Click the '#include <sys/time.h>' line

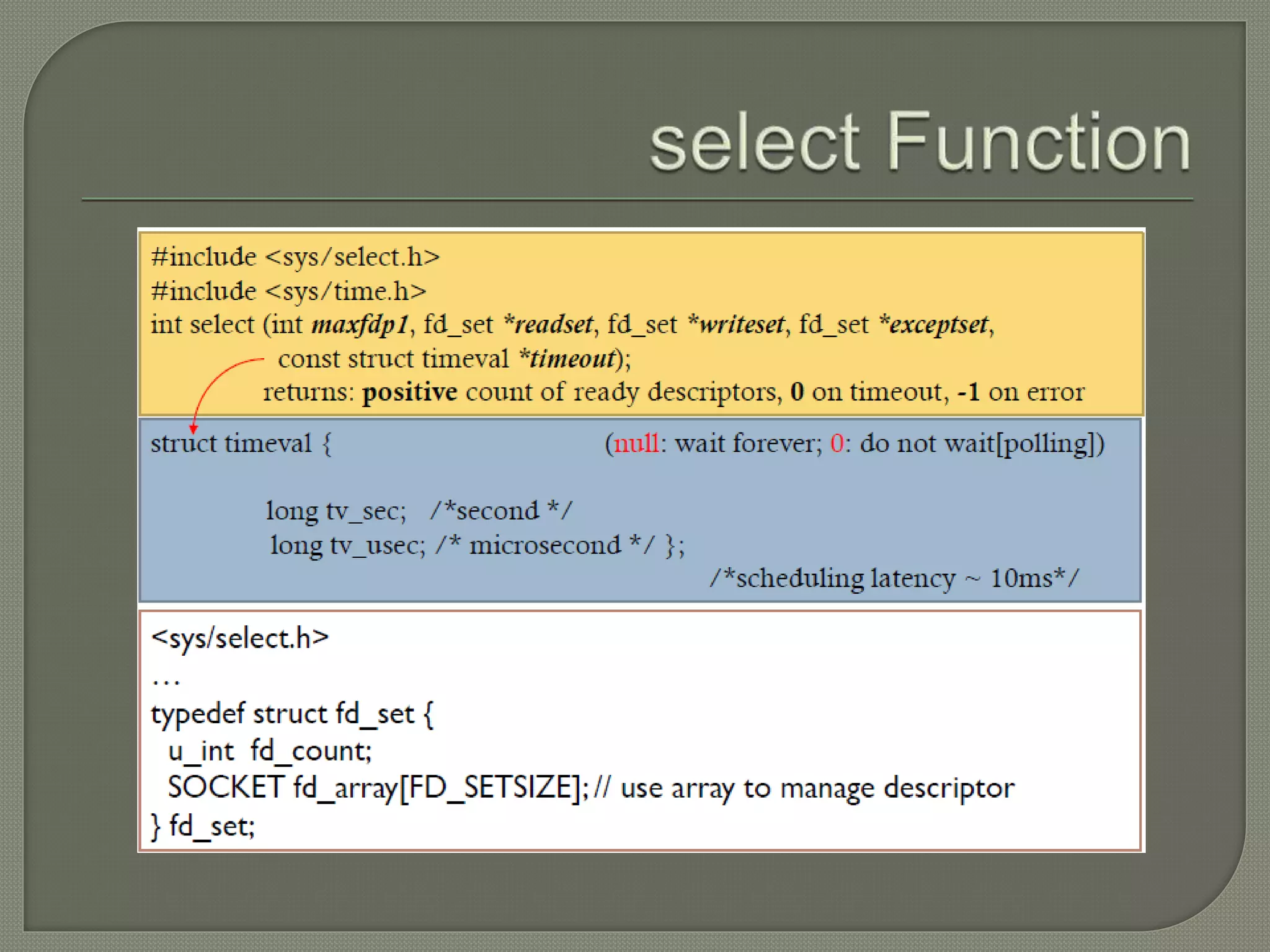(x=288, y=291)
